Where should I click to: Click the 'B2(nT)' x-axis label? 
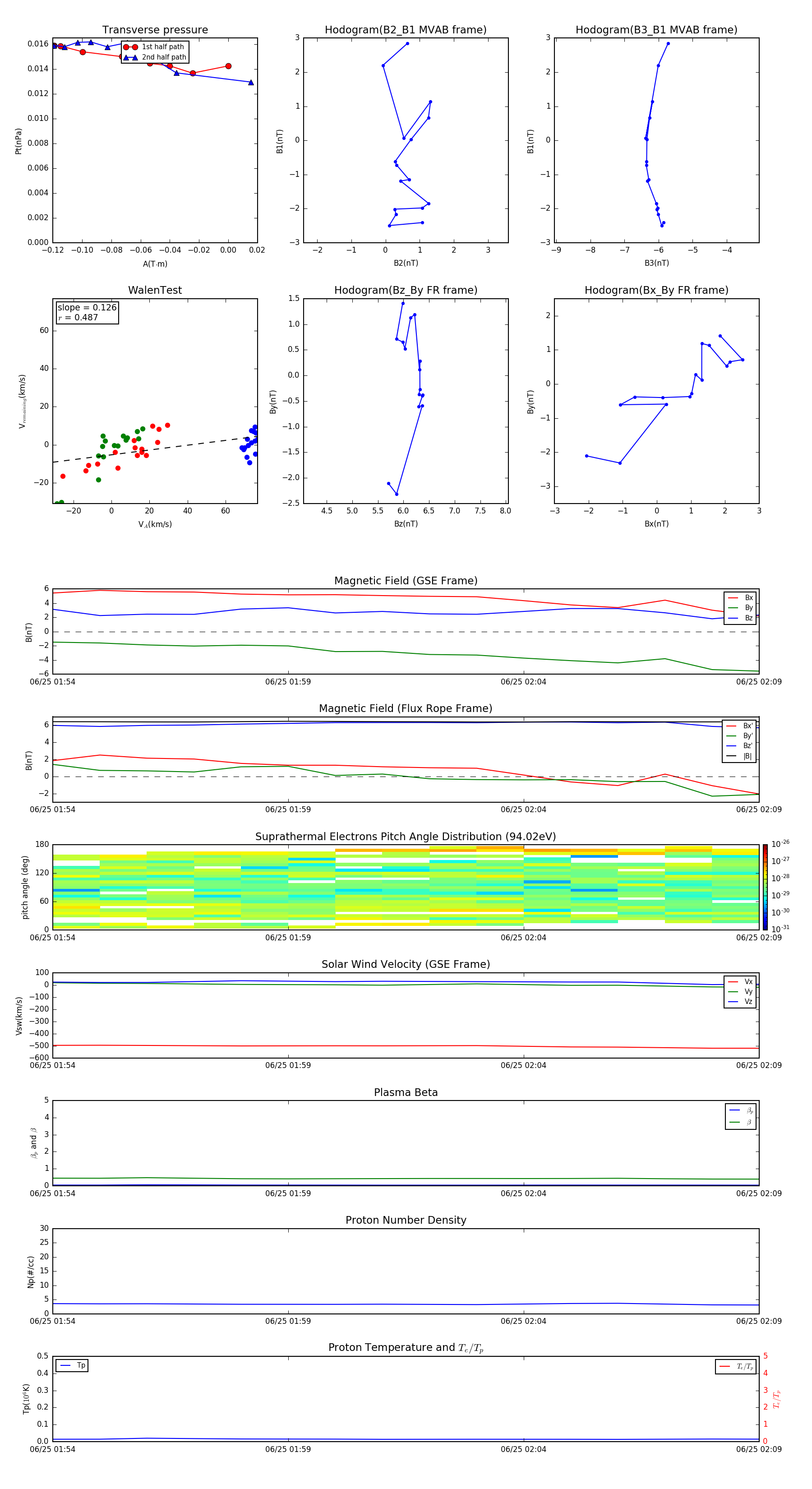pyautogui.click(x=406, y=263)
